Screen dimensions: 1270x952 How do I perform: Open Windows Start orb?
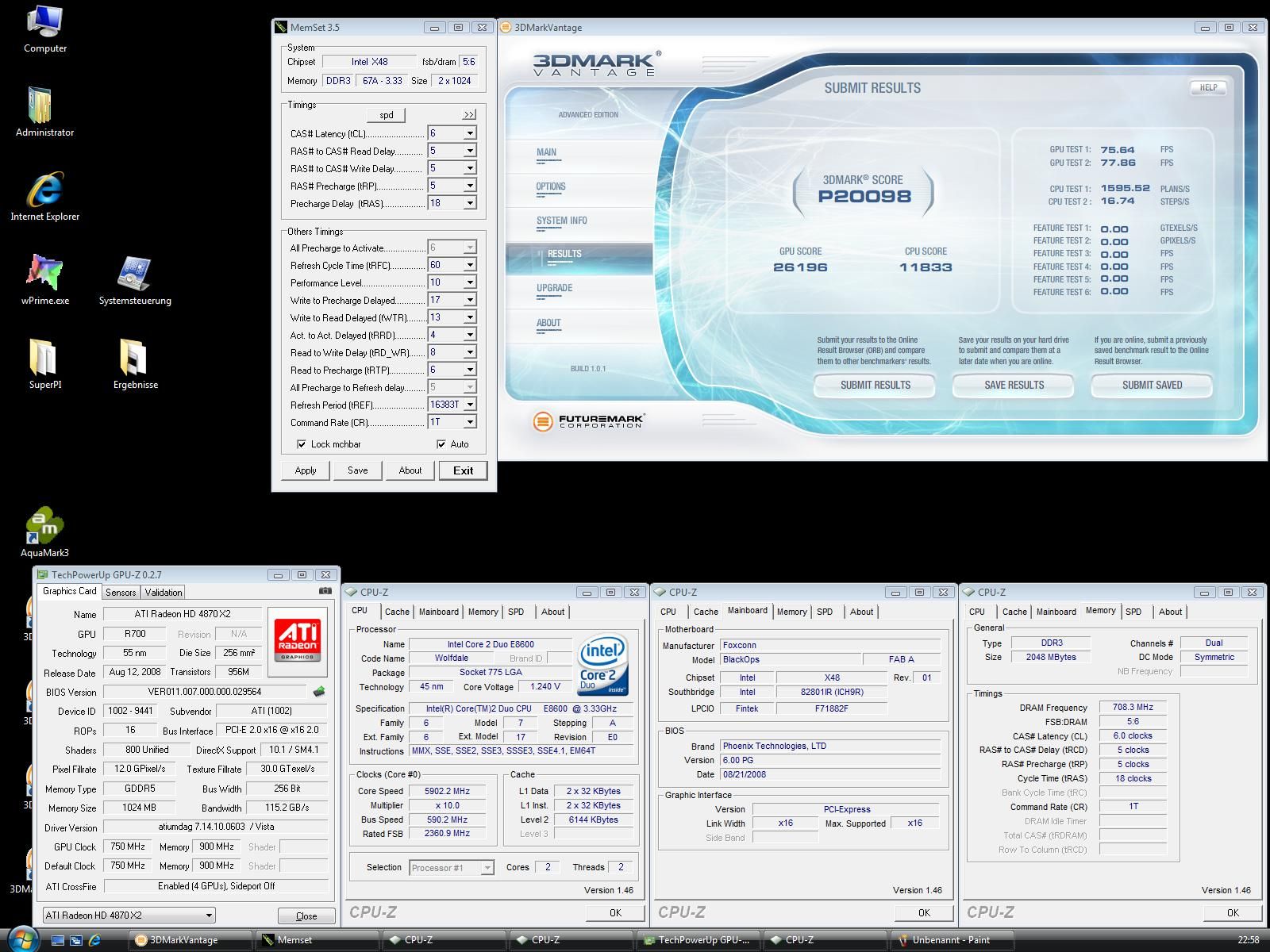[x=22, y=939]
